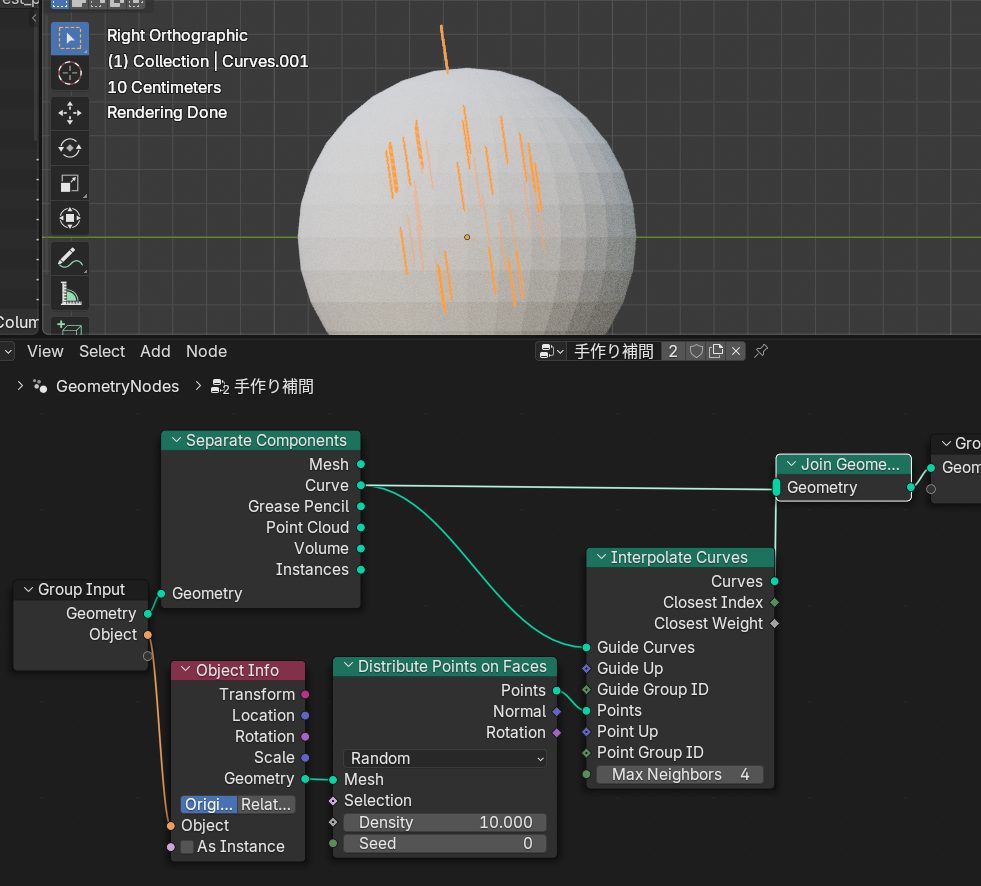The image size is (981, 886).
Task: Open the node group browse dropdown
Action: (x=551, y=351)
